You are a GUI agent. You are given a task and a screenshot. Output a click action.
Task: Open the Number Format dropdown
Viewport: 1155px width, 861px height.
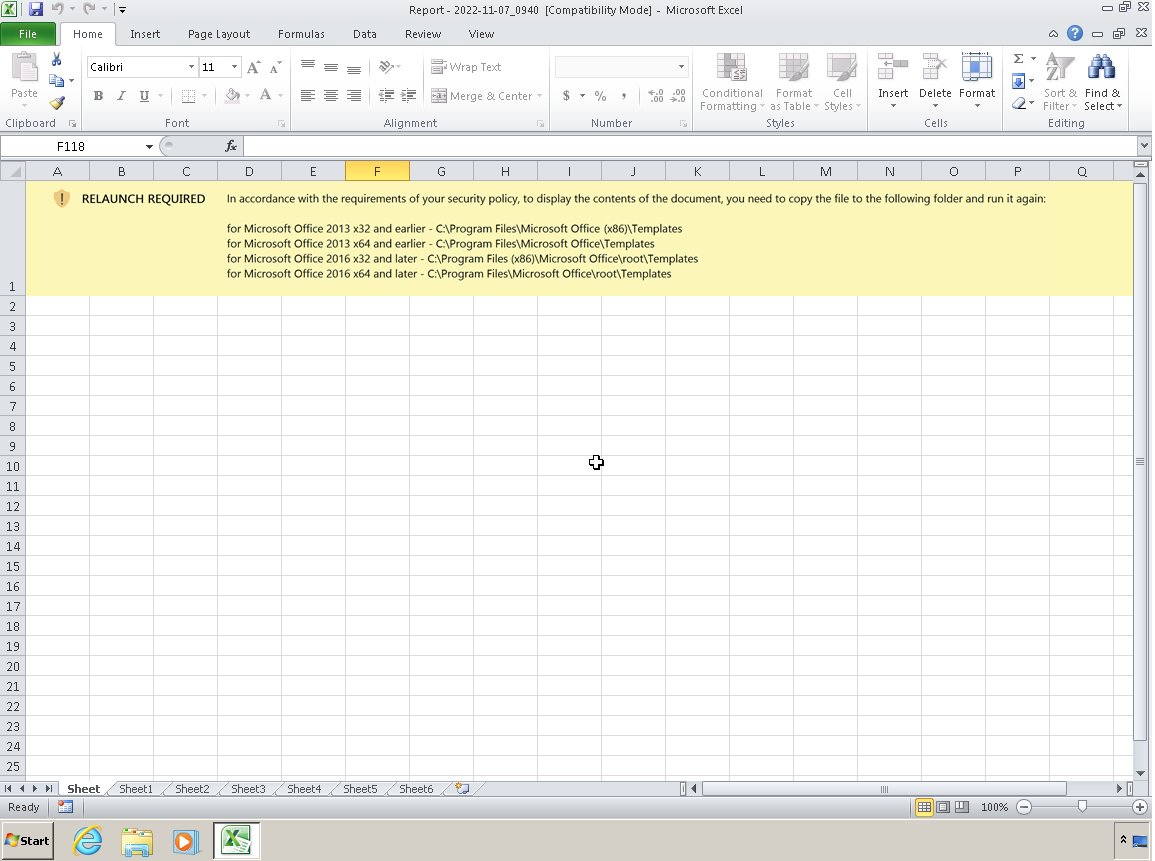[x=681, y=67]
